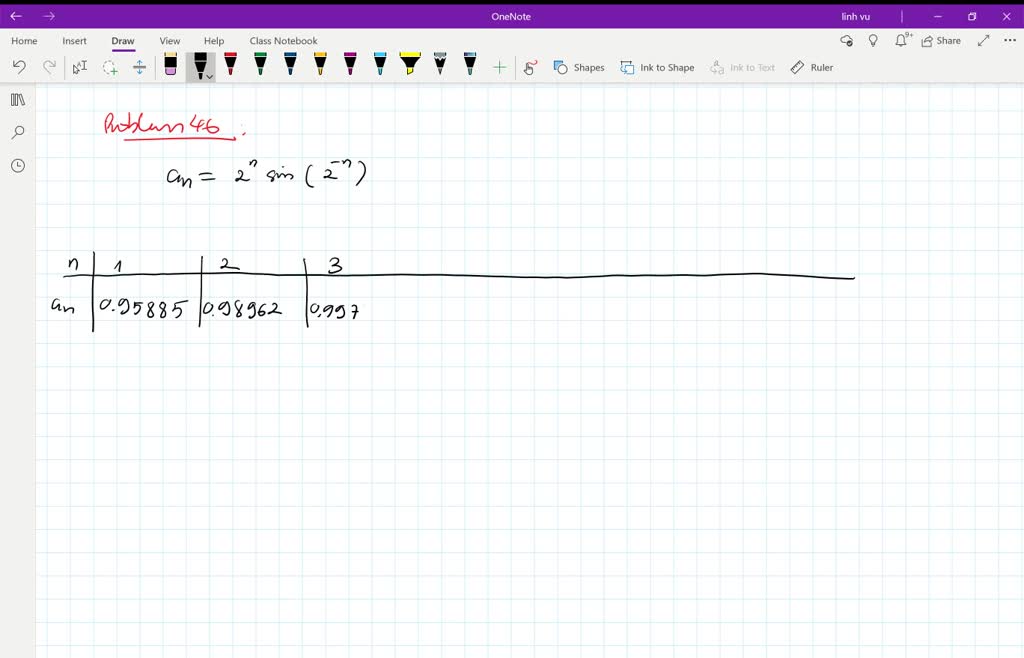Click the Undo icon
This screenshot has height=658, width=1024.
(x=19, y=66)
